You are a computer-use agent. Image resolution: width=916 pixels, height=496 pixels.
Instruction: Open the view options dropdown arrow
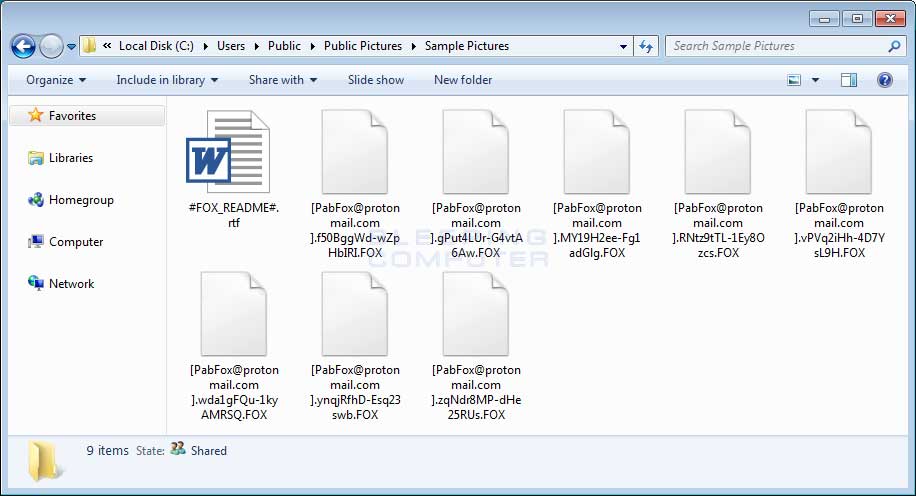coord(816,80)
